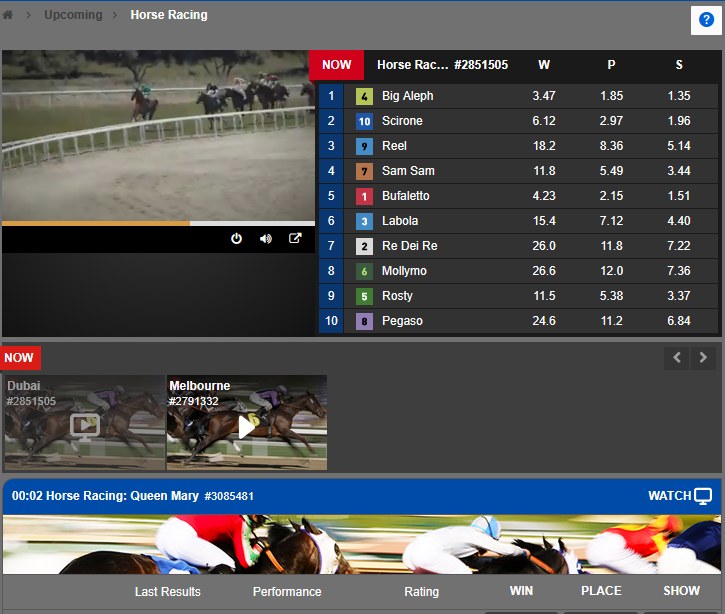725x614 pixels.
Task: Click the race video player
Action: [x=159, y=135]
